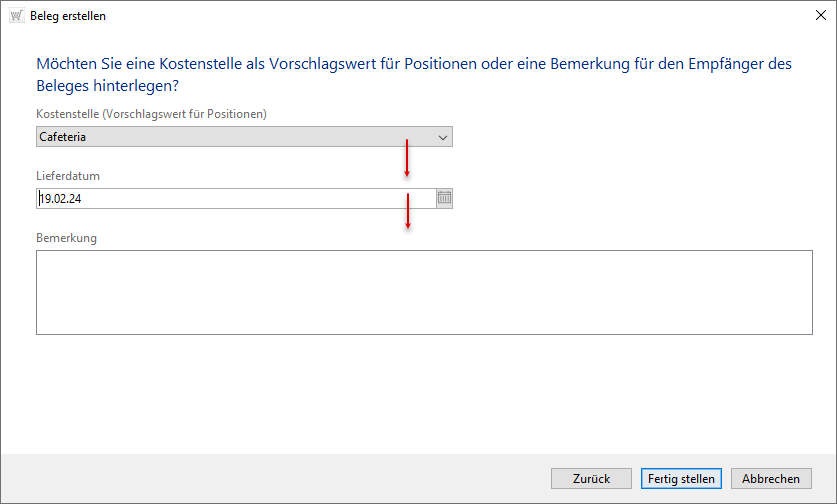Click the Kostenstelle (Vorschlagswert für Positionen) label
Image resolution: width=837 pixels, height=504 pixels.
151,114
